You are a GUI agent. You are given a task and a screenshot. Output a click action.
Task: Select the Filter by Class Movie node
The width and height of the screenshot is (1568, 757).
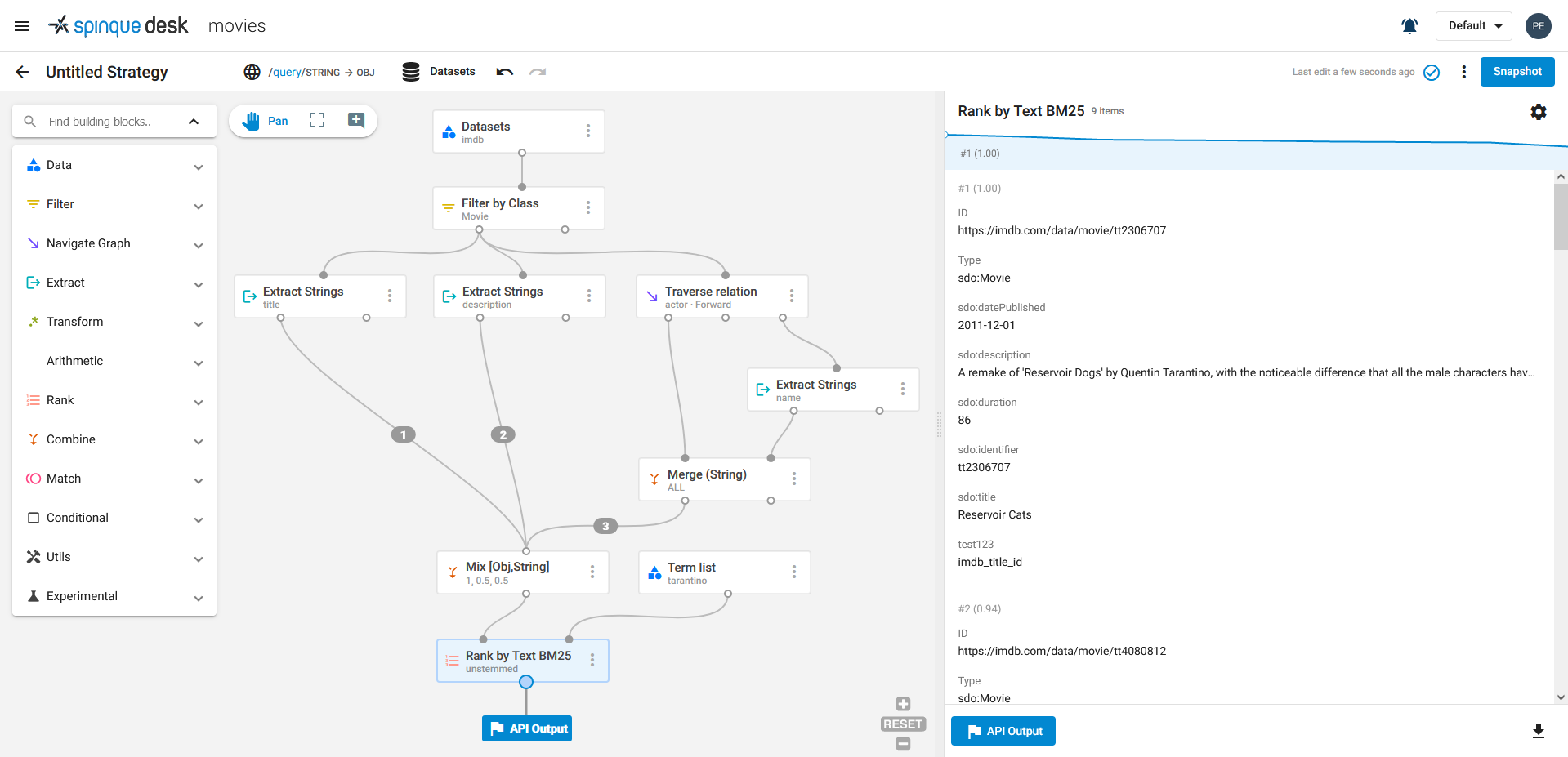(x=519, y=208)
